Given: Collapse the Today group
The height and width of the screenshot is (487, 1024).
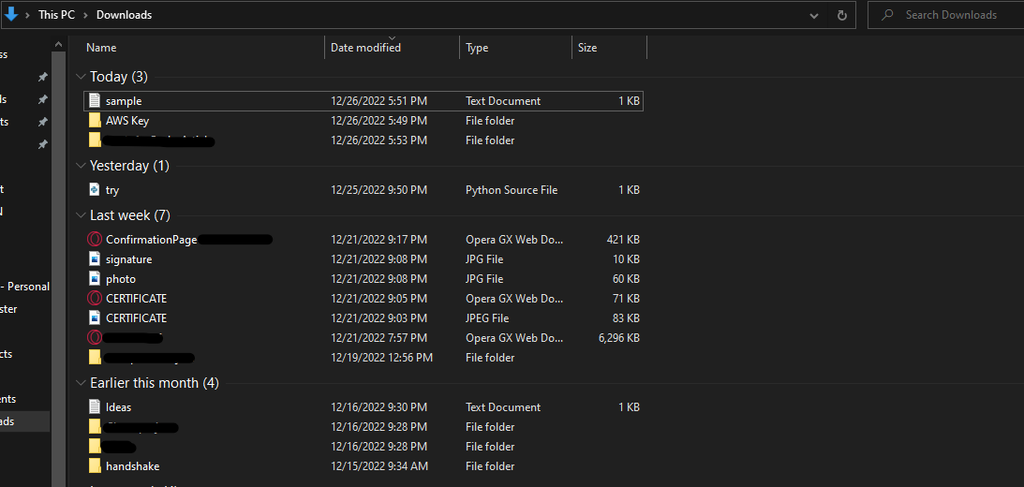Looking at the screenshot, I should (x=80, y=77).
